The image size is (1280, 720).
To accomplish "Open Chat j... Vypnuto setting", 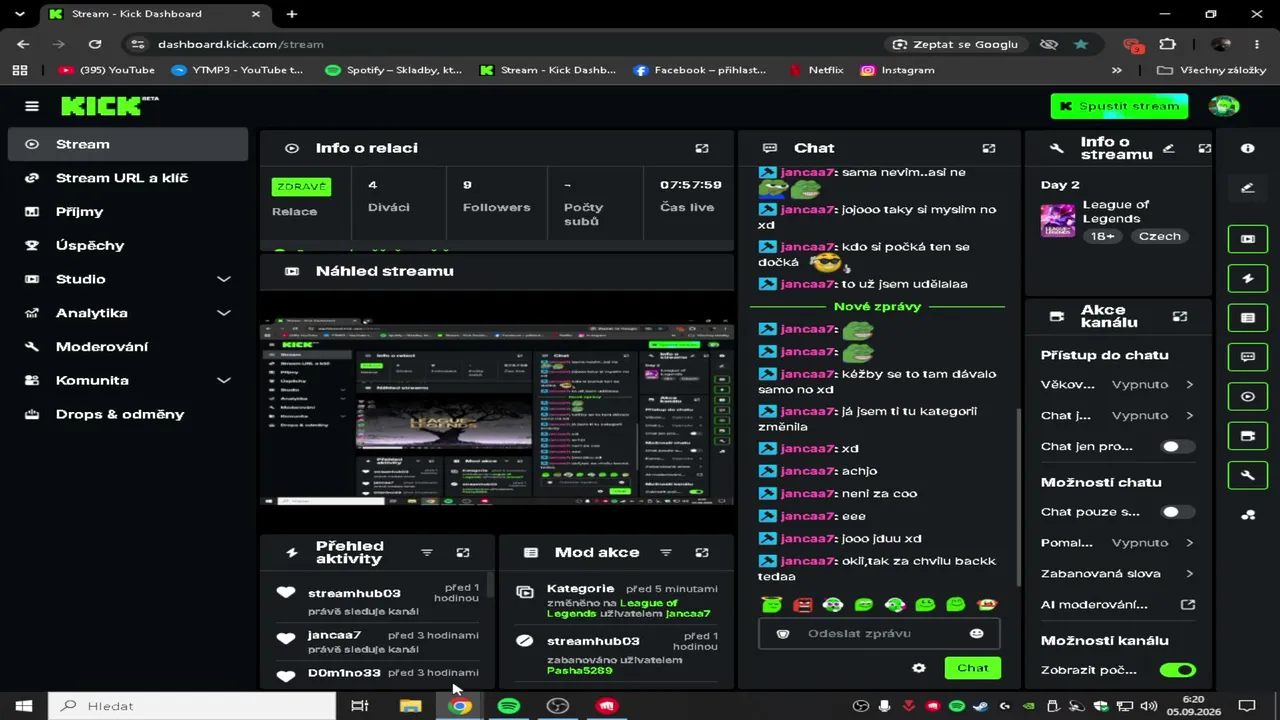I will (x=1117, y=415).
